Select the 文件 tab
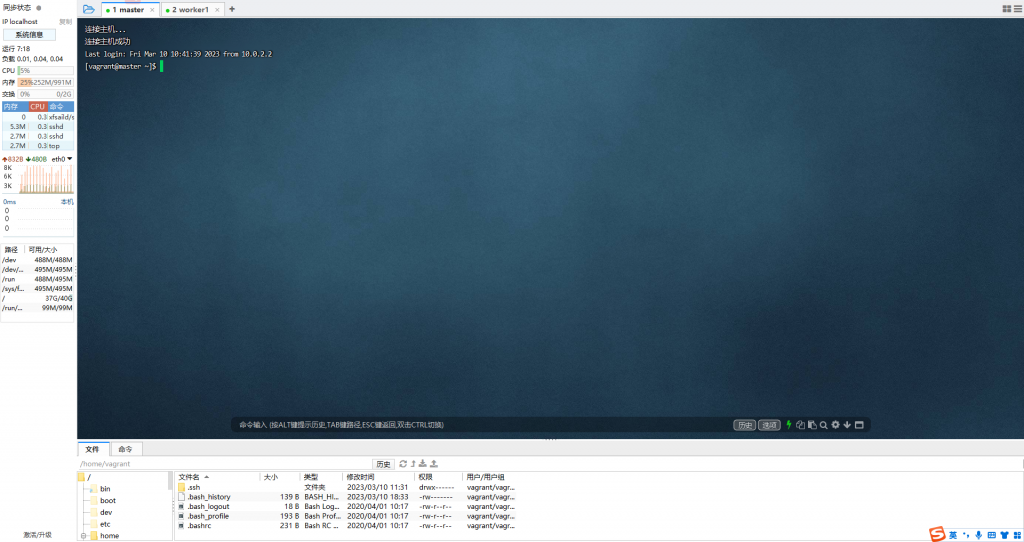 (x=93, y=449)
